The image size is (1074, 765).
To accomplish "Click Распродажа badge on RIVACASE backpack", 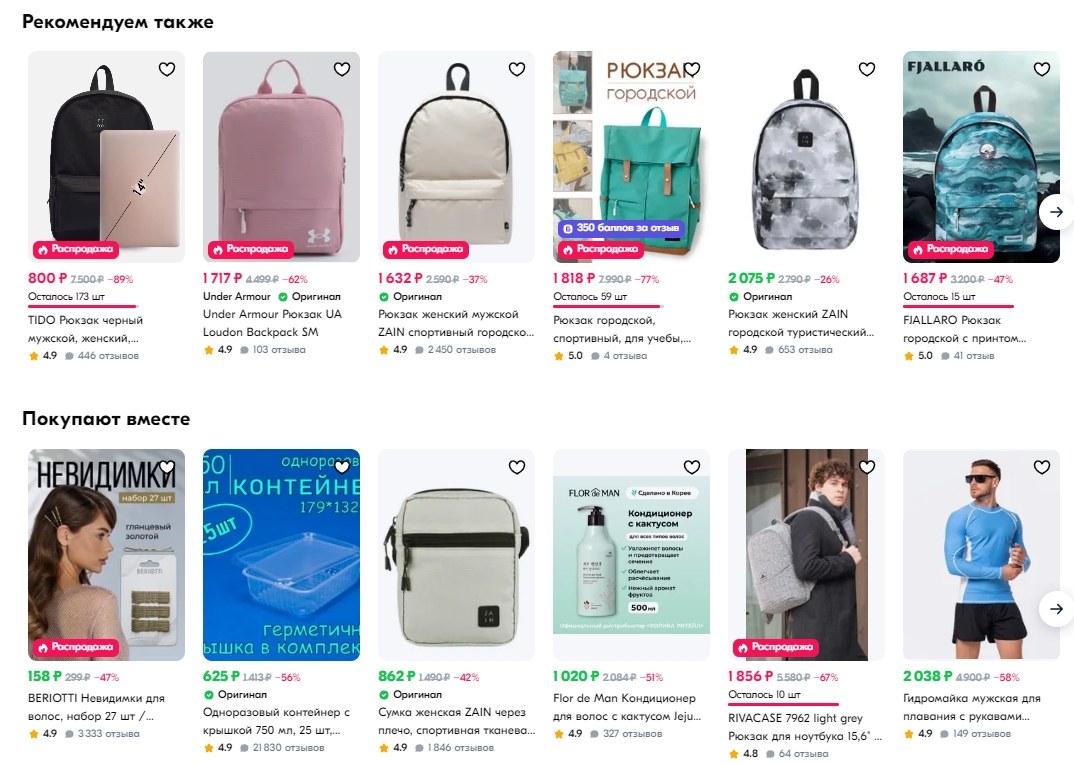I will click(775, 647).
